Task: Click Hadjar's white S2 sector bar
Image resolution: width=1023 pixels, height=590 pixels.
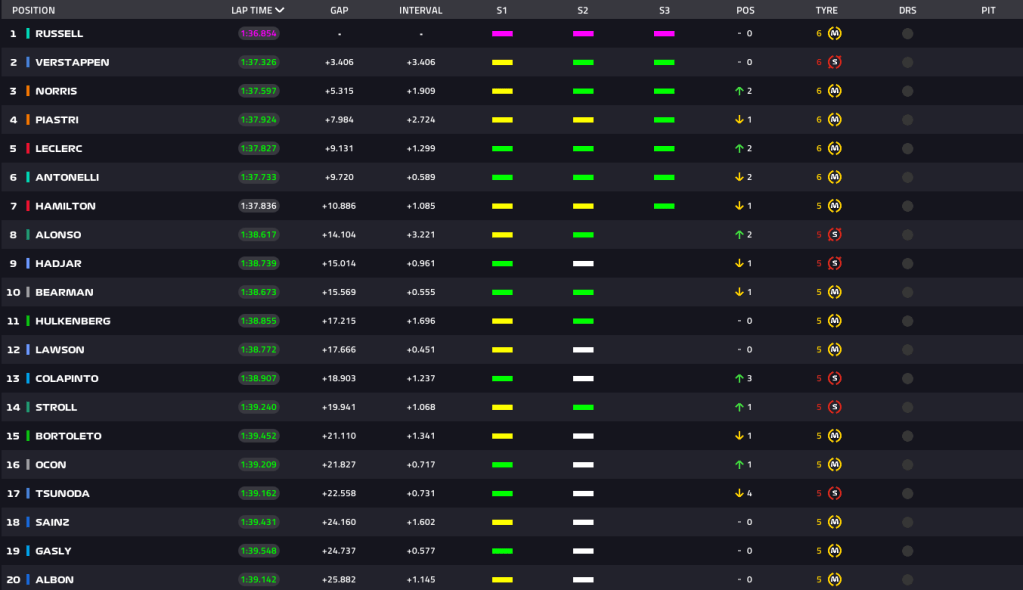Action: [x=583, y=263]
